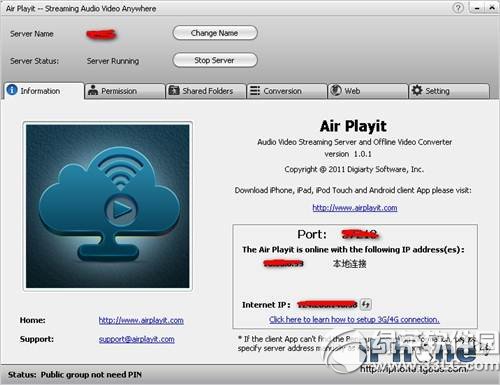
Task: Click the Web globe icon
Action: click(336, 90)
